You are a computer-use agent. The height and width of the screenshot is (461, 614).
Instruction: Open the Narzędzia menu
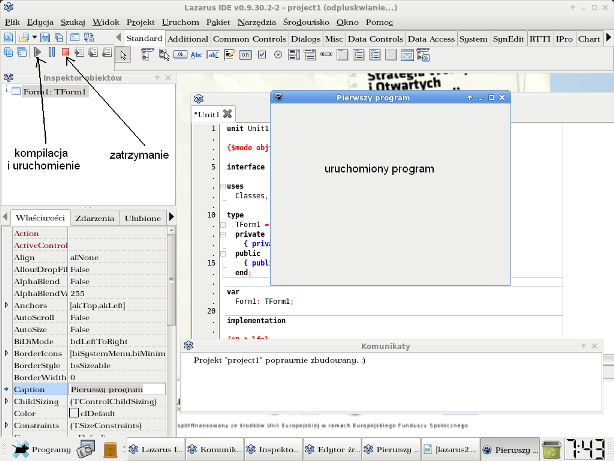[x=257, y=22]
